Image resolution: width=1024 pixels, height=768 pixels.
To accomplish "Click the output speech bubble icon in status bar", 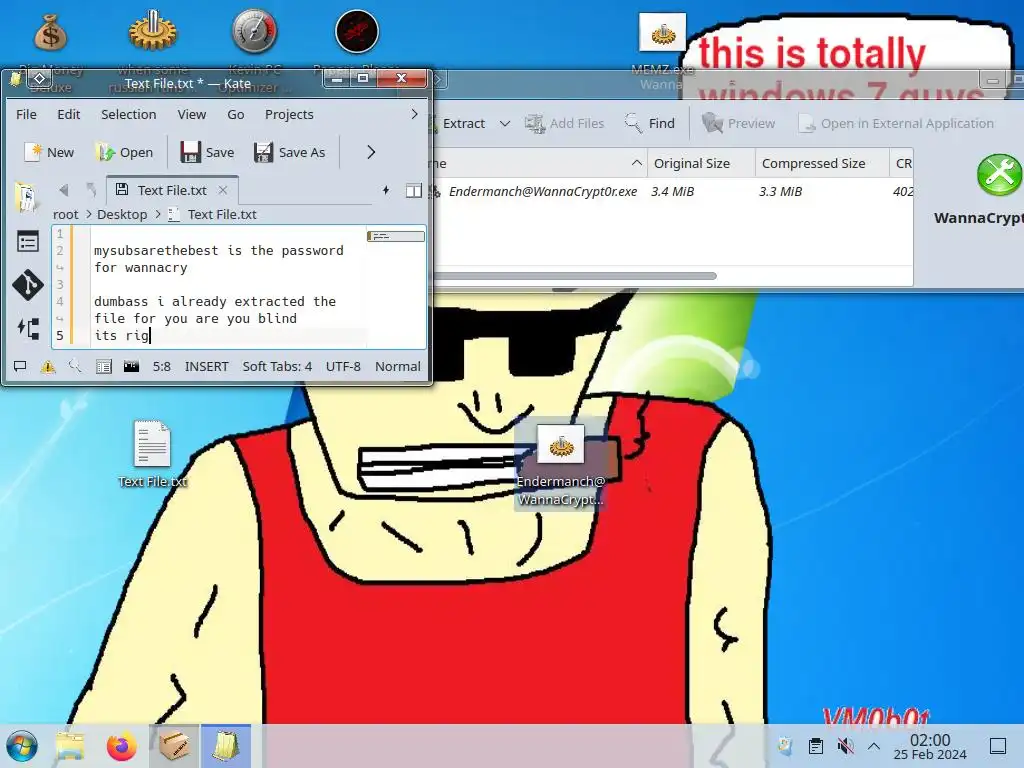I will (x=20, y=366).
